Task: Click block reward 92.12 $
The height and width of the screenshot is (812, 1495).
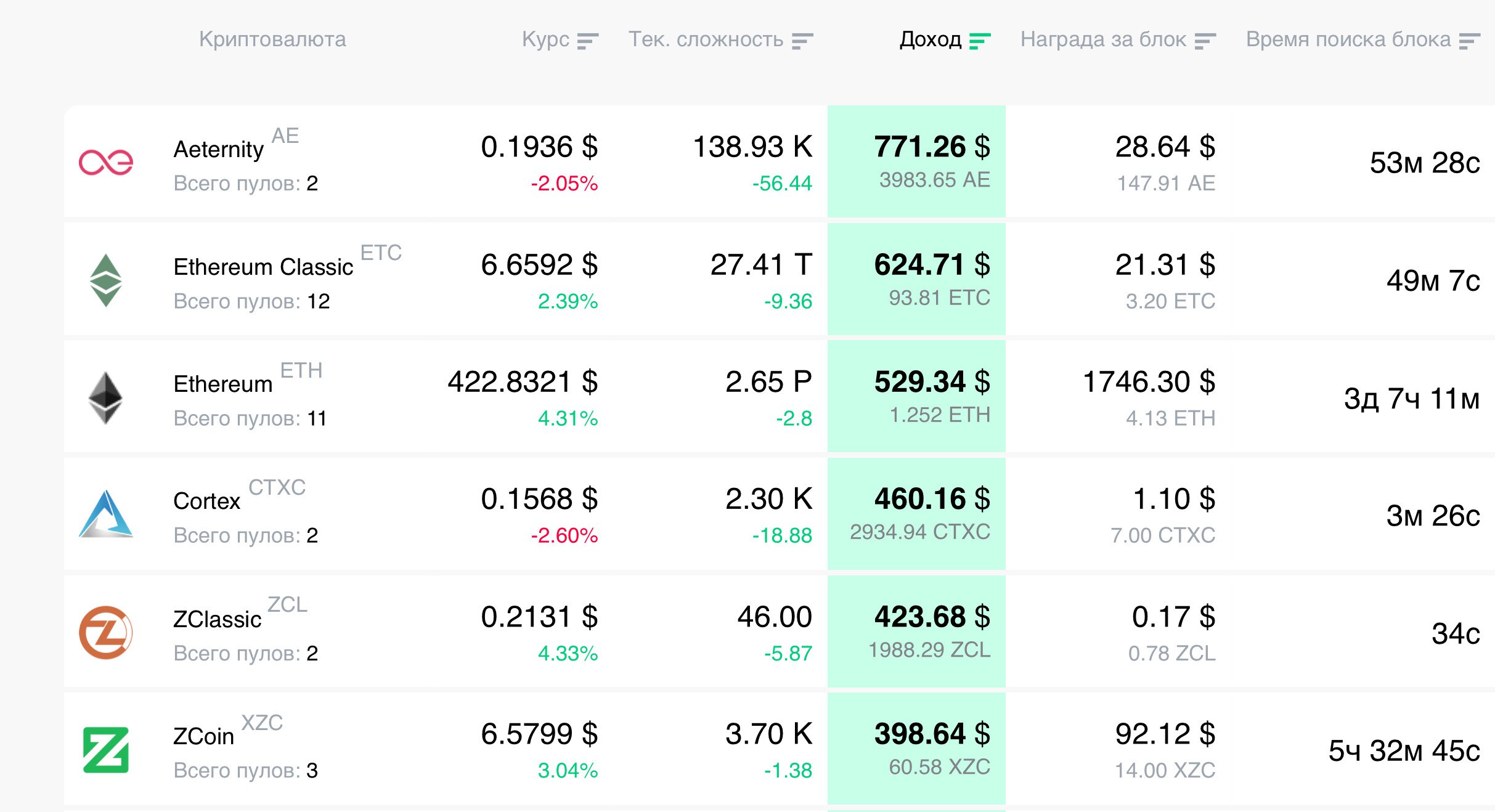Action: pyautogui.click(x=1165, y=734)
